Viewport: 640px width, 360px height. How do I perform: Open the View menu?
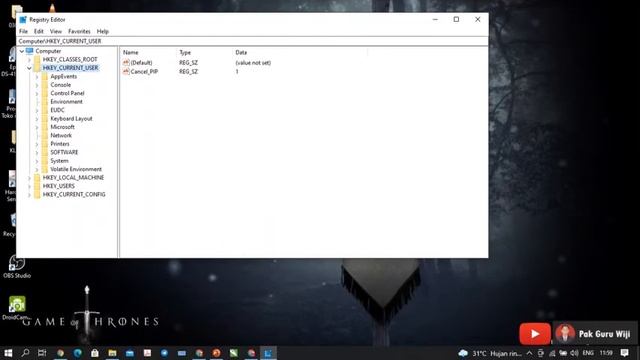[x=56, y=31]
